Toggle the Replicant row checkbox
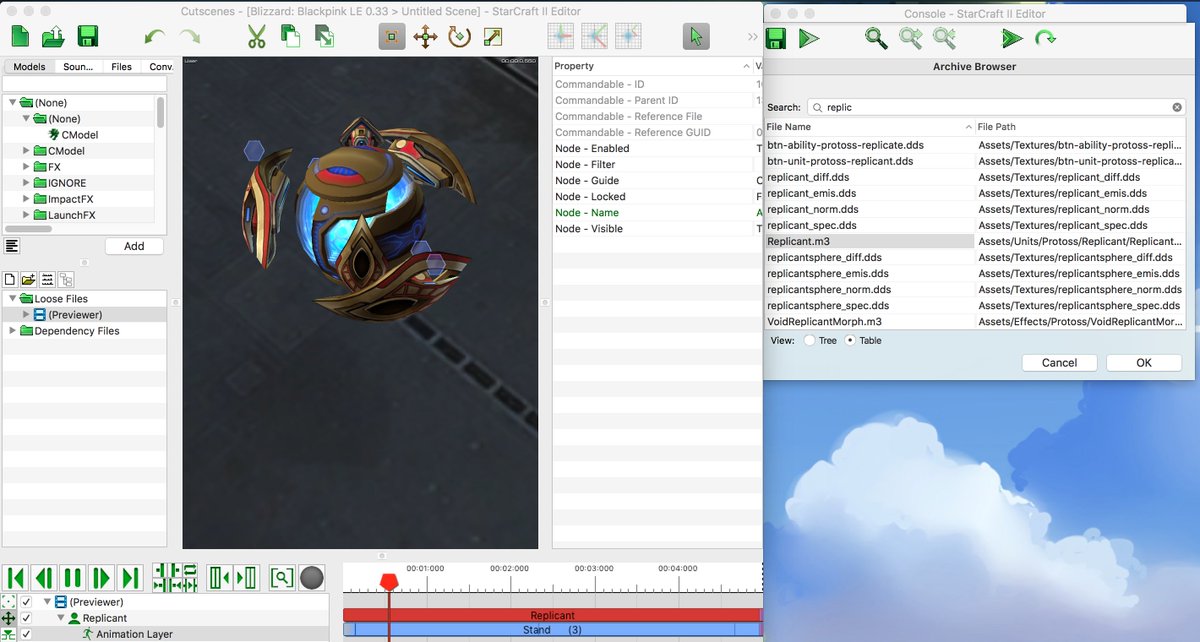Image resolution: width=1200 pixels, height=642 pixels. click(x=27, y=618)
